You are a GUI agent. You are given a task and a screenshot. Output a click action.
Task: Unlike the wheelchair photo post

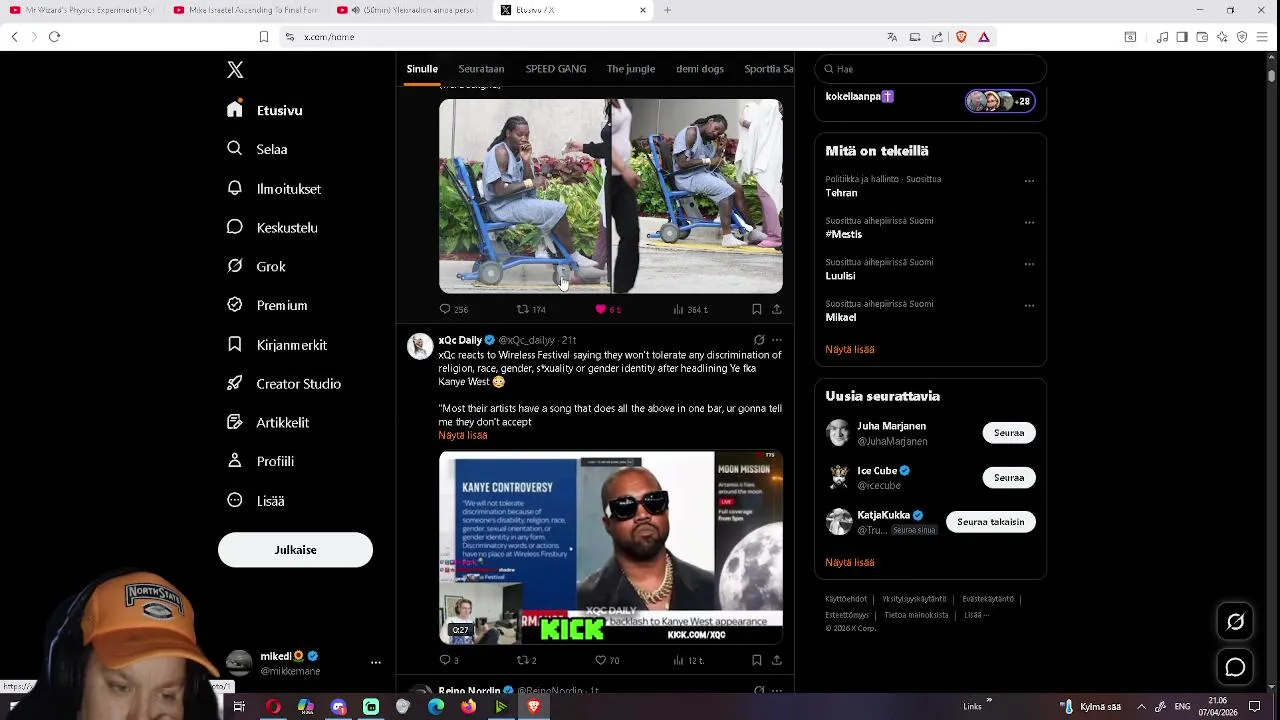click(608, 309)
